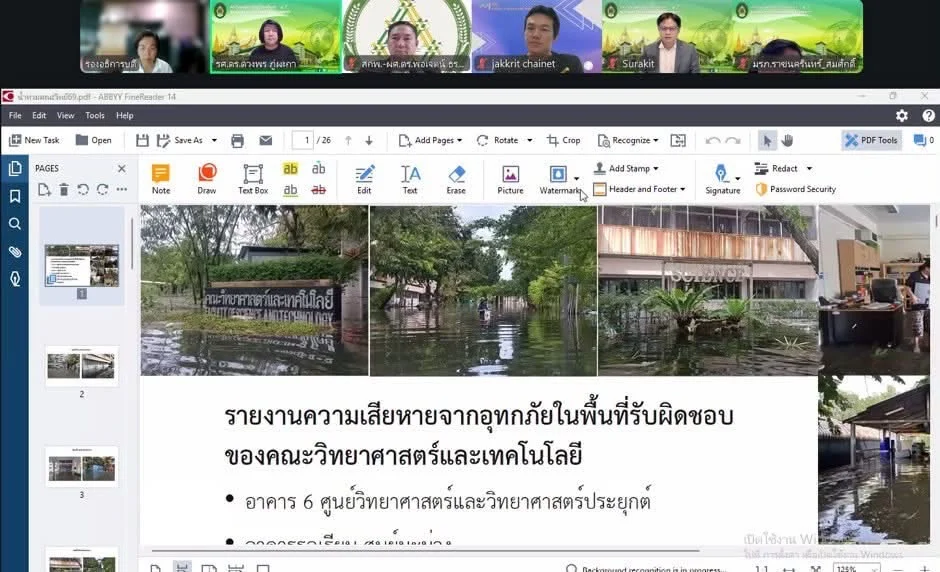Open the Bookmarks pane in the sidebar
The height and width of the screenshot is (572, 940).
click(15, 196)
